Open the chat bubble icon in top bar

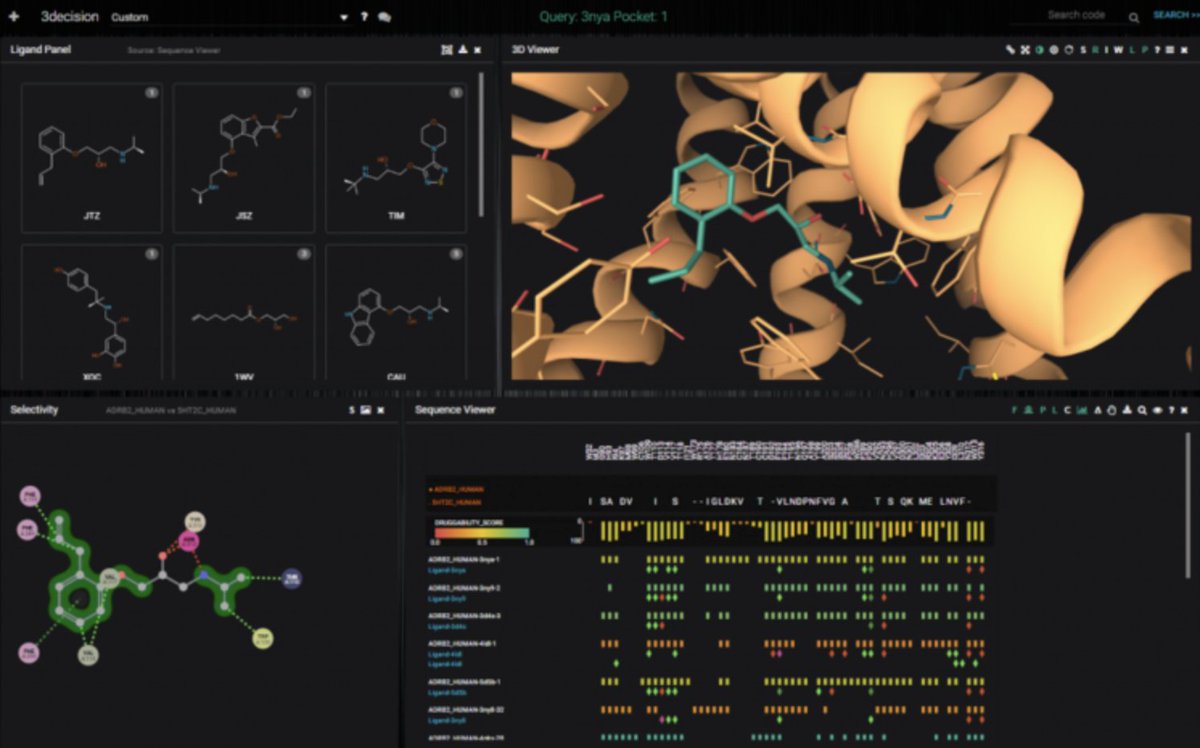(x=384, y=17)
